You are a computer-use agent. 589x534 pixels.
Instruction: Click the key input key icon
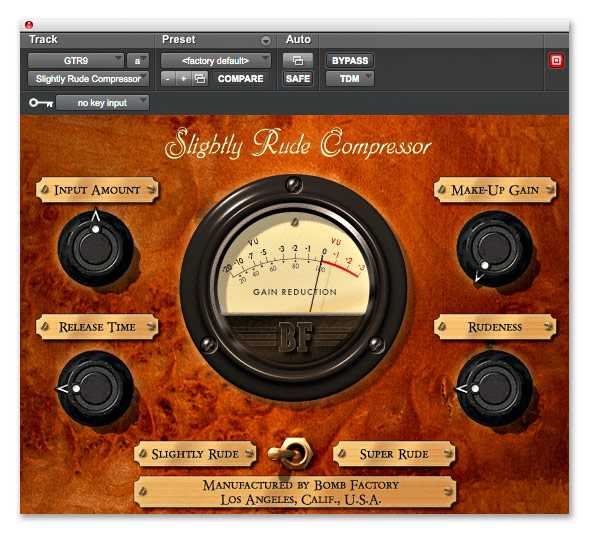[x=41, y=103]
